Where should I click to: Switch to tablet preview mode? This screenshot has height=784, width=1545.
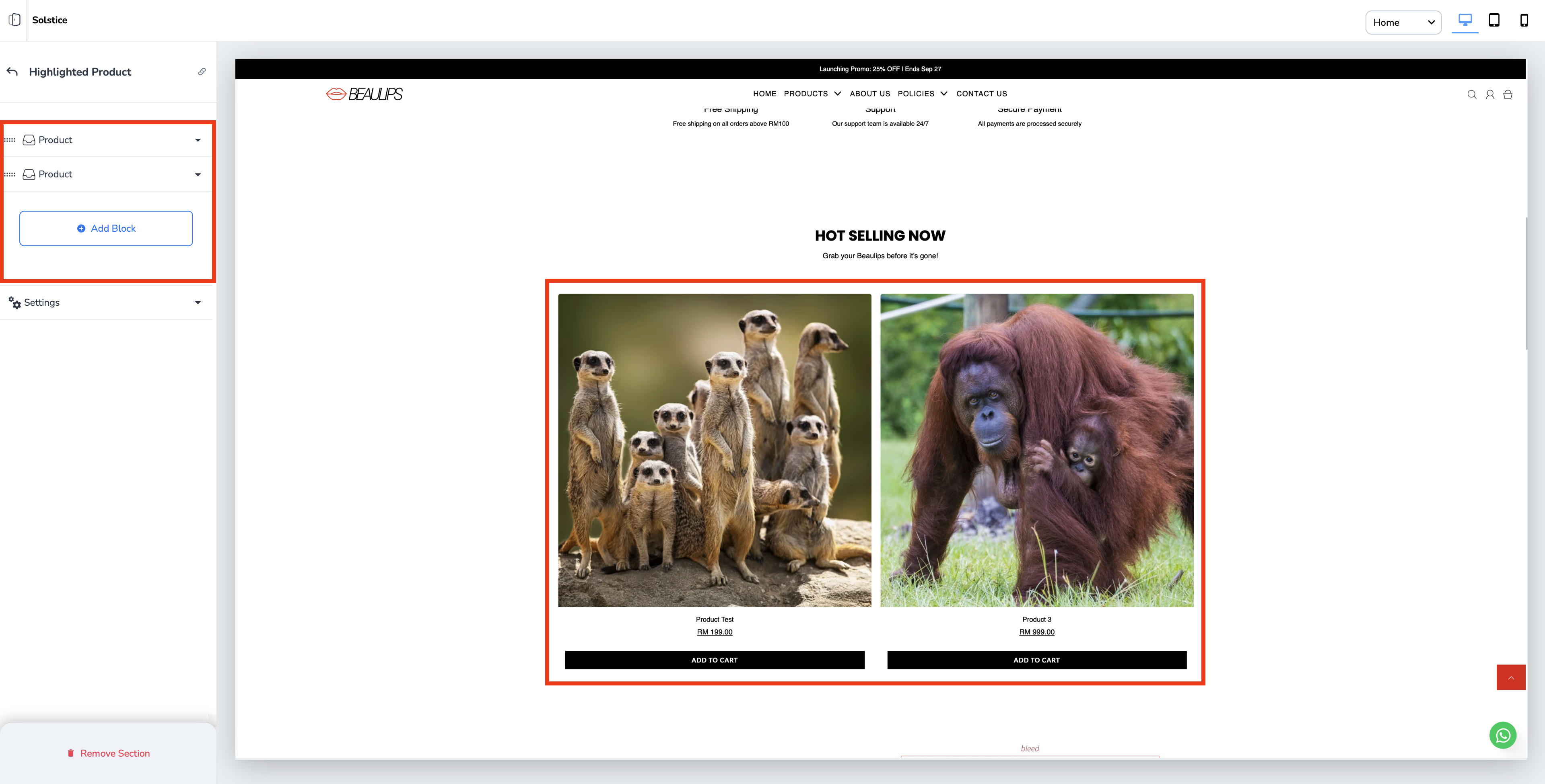(1494, 21)
